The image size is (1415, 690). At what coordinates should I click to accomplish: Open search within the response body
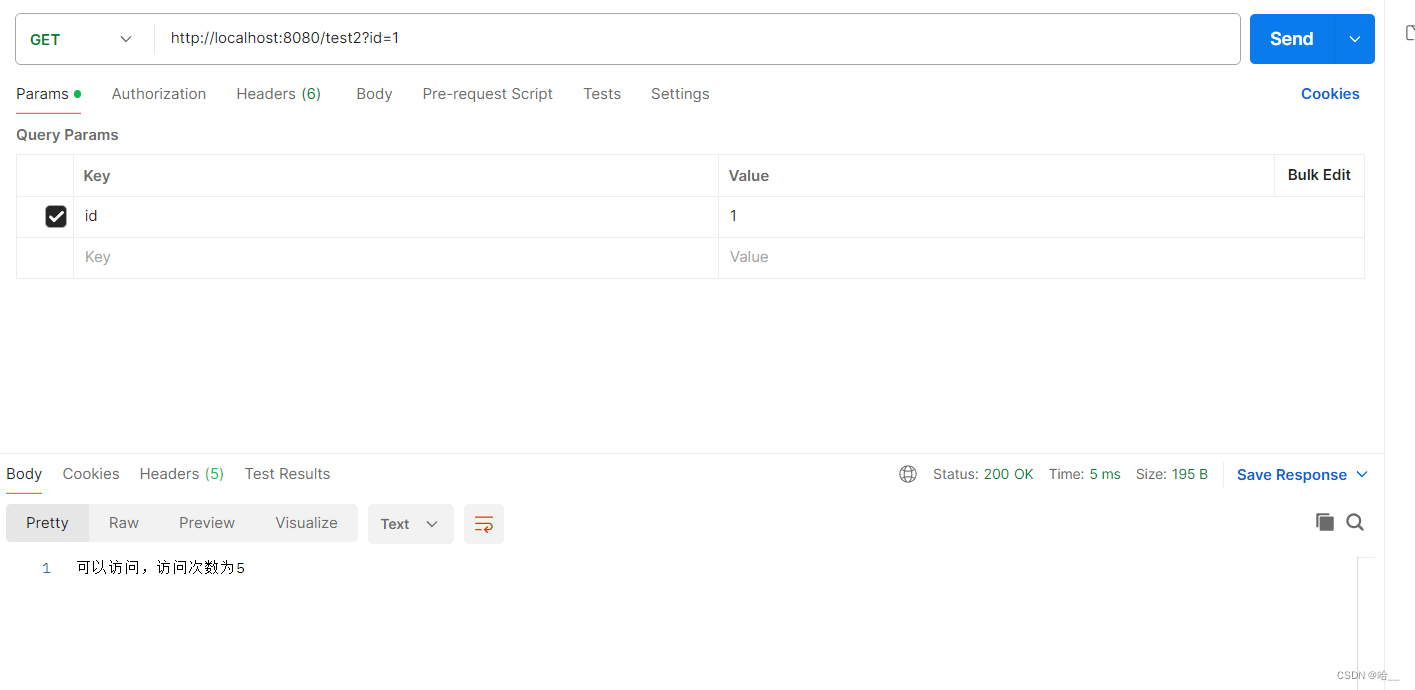coord(1355,522)
